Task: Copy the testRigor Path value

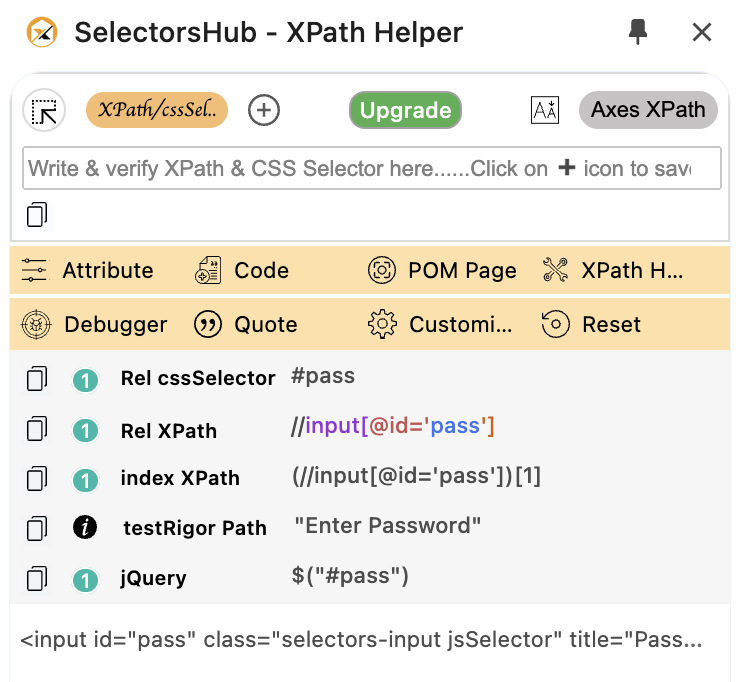Action: 37,528
